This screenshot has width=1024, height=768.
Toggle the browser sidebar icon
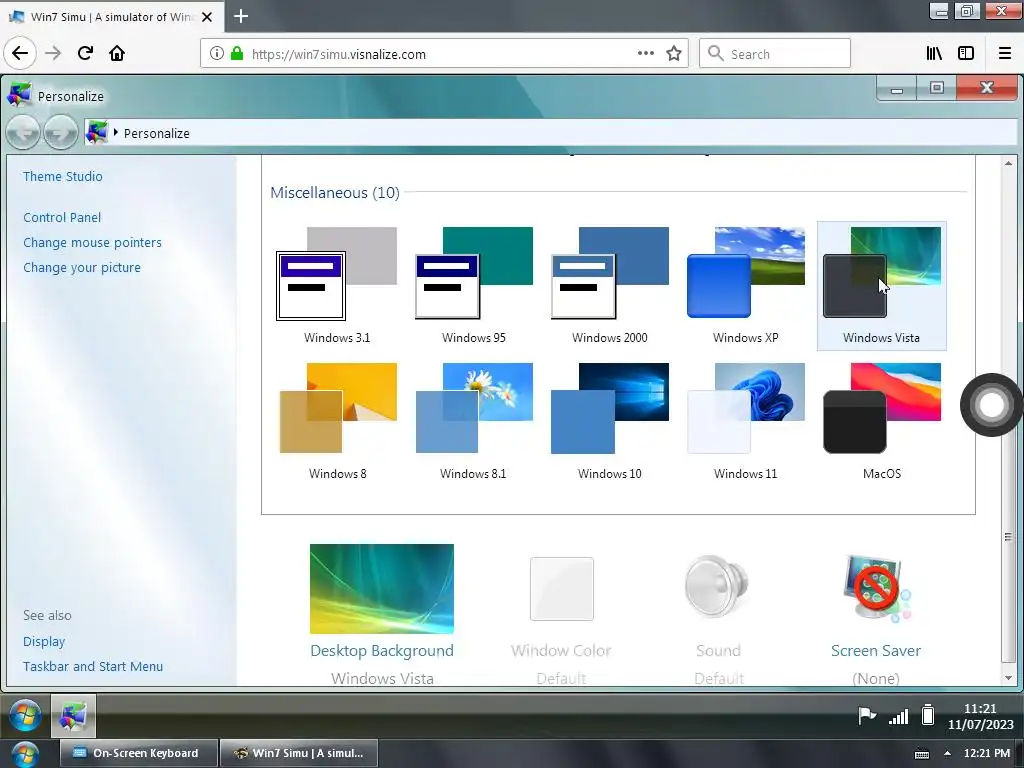click(966, 54)
